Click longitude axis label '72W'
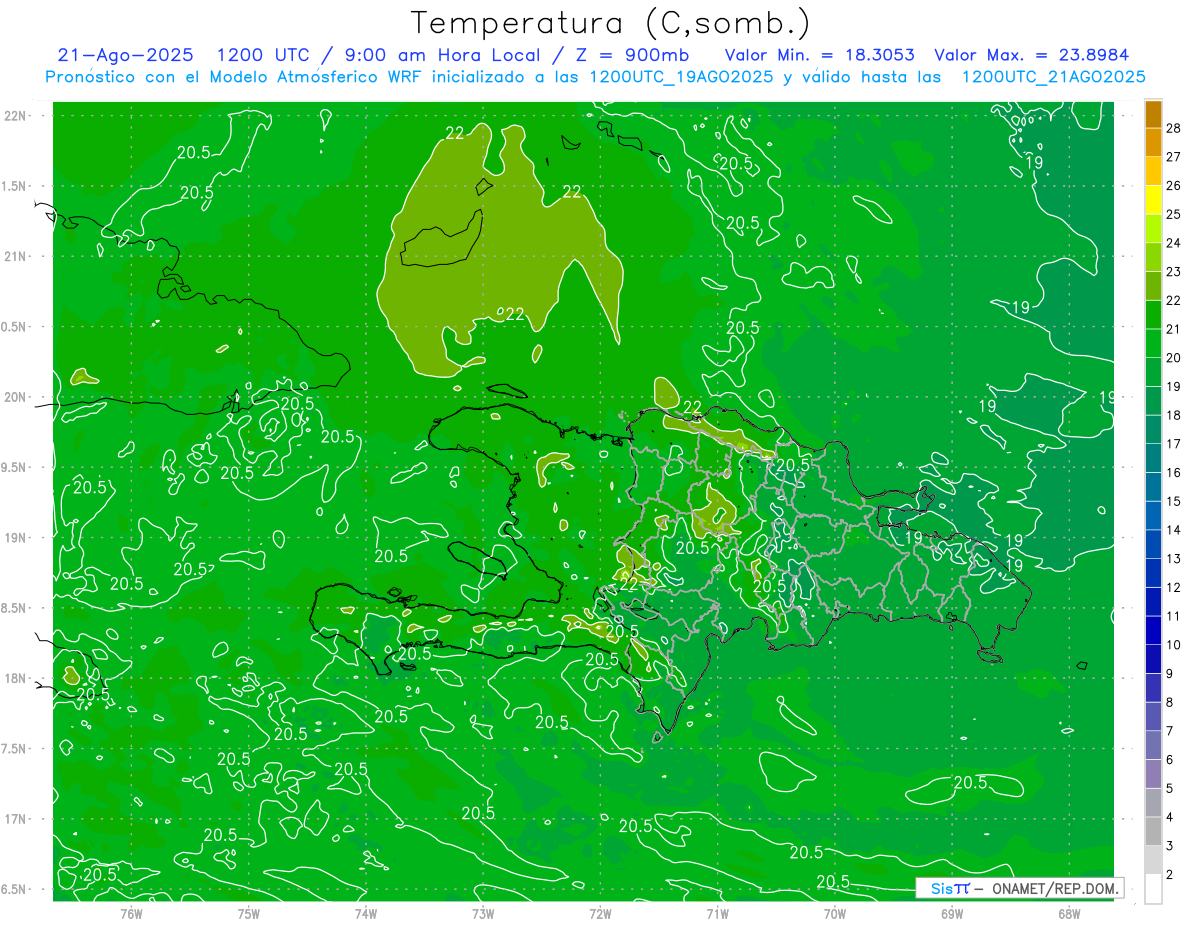 point(600,913)
